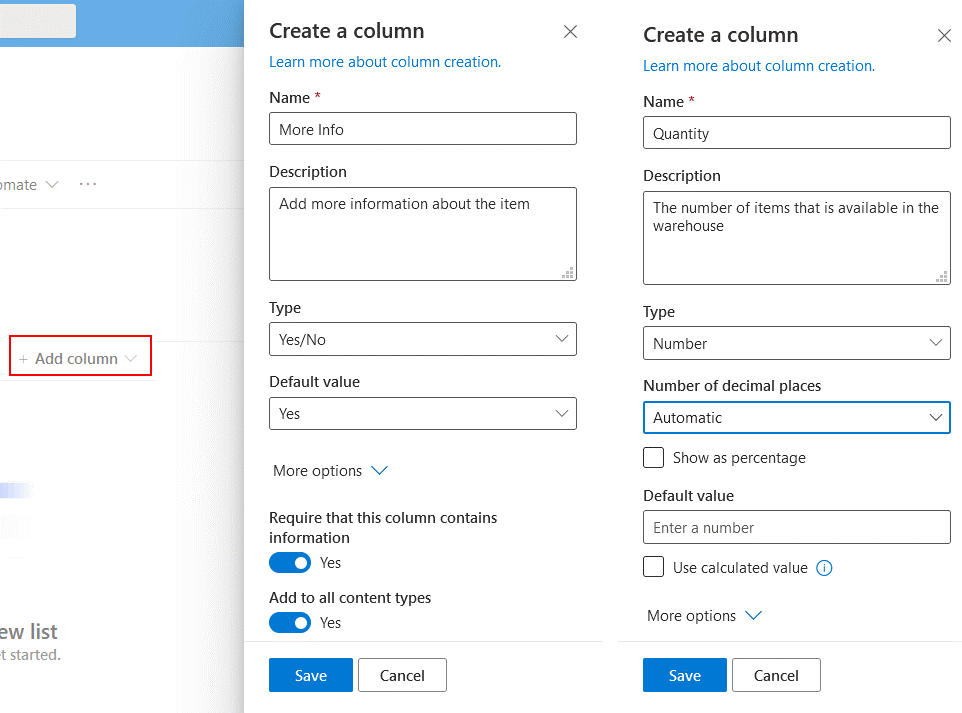Click the Add column button
962x713 pixels.
[80, 358]
